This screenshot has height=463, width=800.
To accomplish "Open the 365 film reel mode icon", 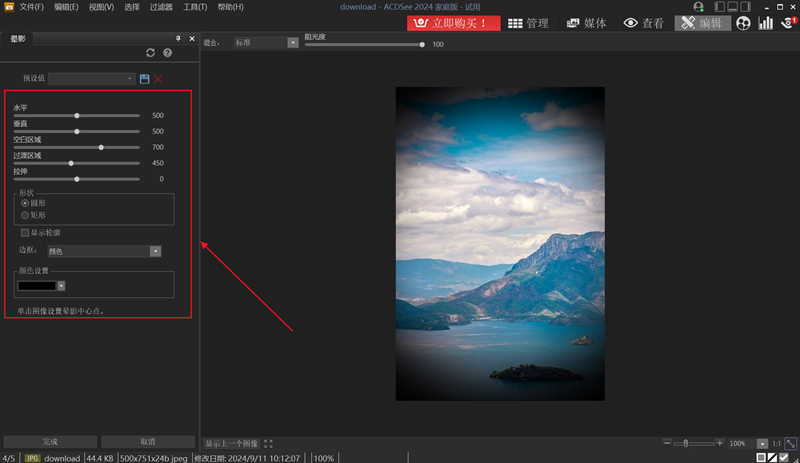I will tap(743, 23).
